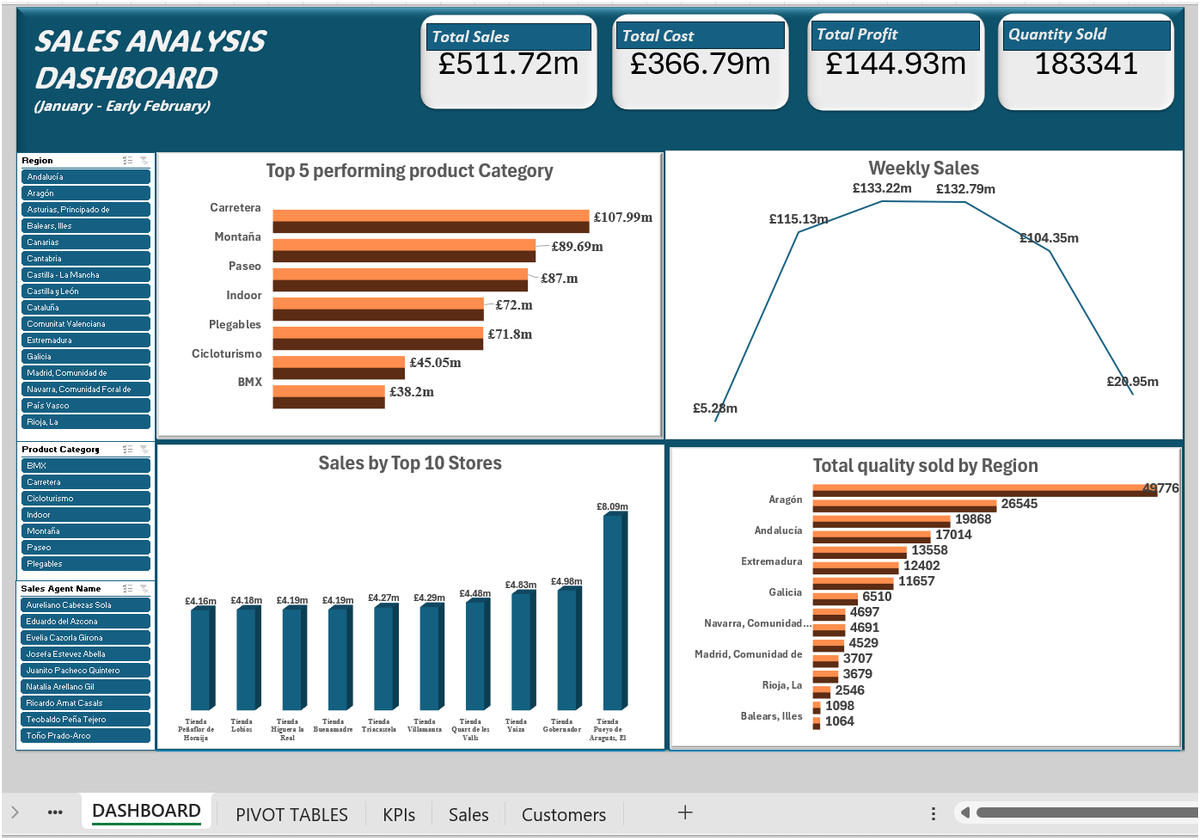Choose Castilla y León in Region slicer
This screenshot has width=1200, height=840.
point(85,291)
